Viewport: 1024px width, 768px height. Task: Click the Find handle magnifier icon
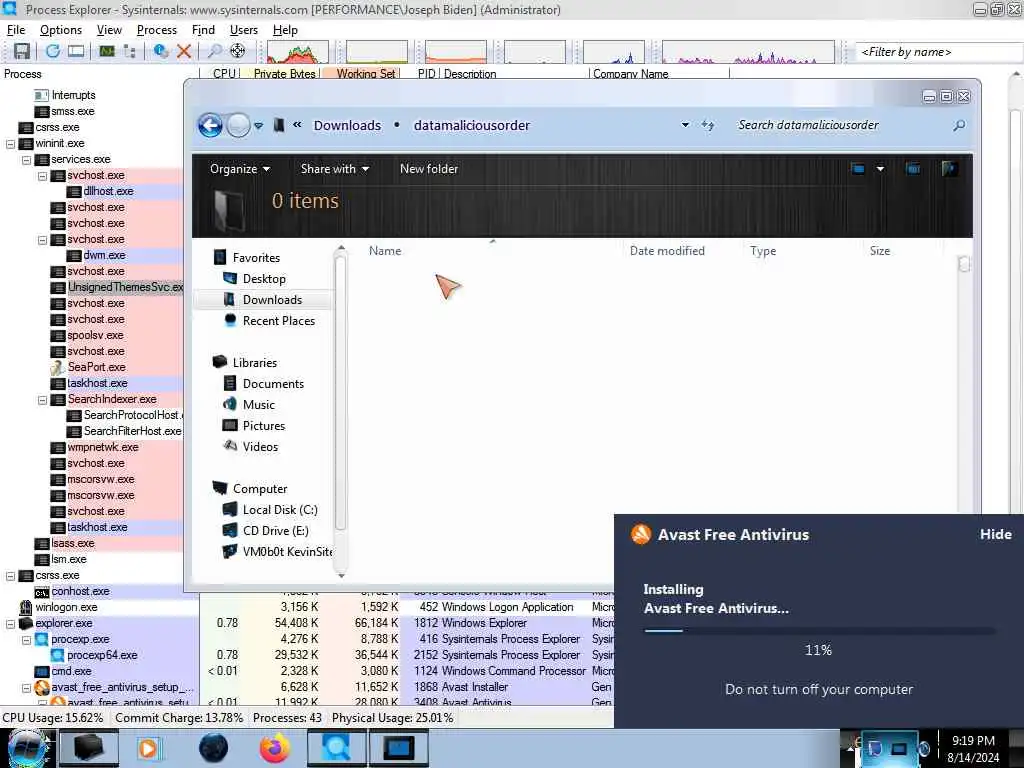click(x=214, y=51)
